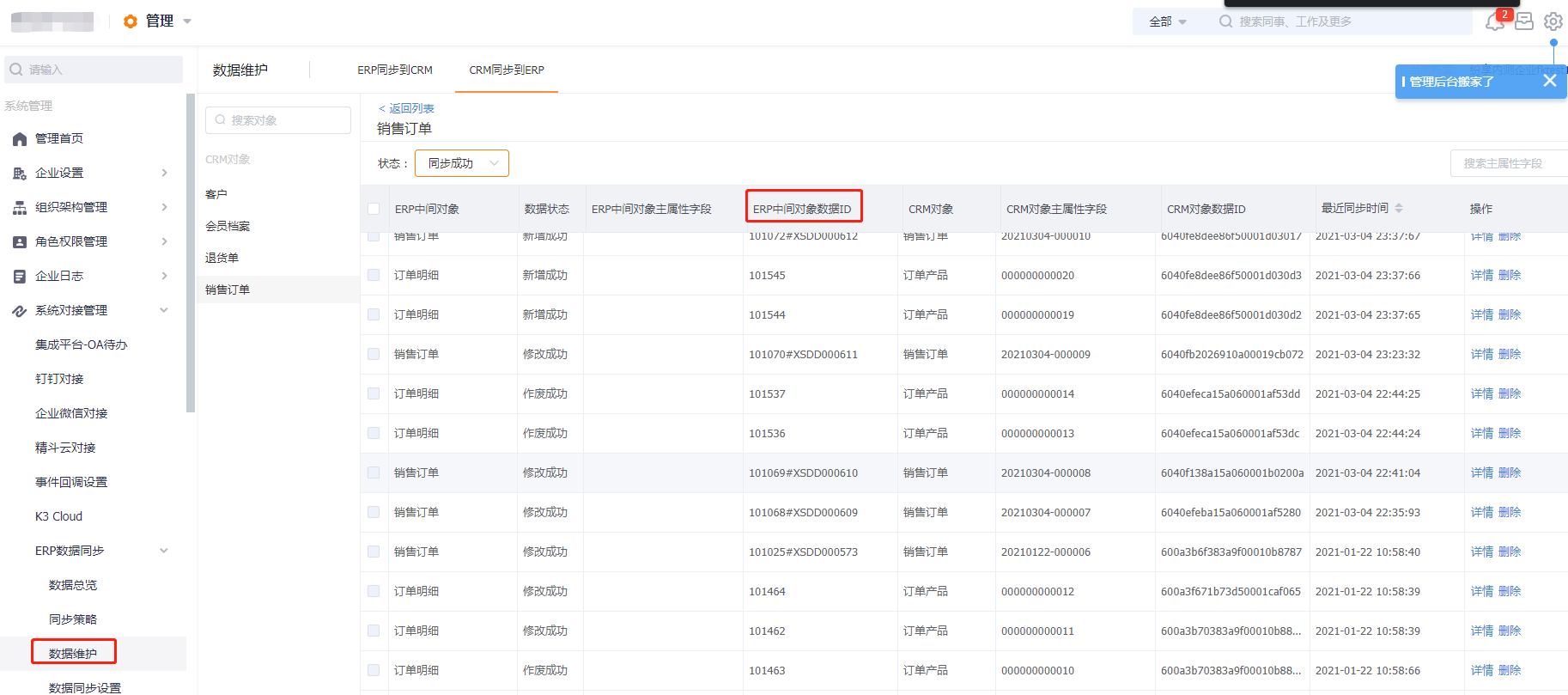
Task: Check the row with ID 101545
Action: (x=374, y=275)
